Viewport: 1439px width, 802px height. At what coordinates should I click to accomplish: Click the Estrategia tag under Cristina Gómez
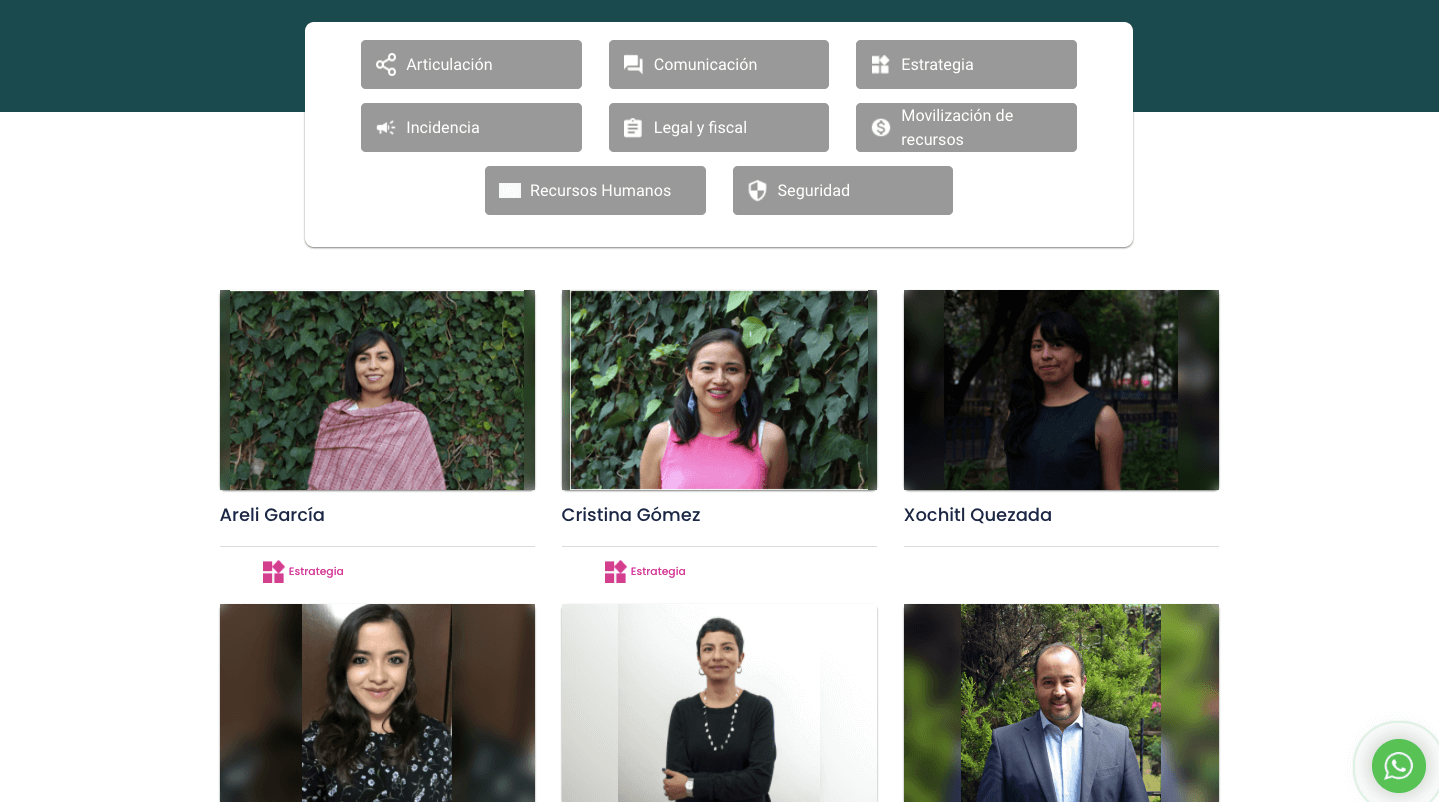645,572
